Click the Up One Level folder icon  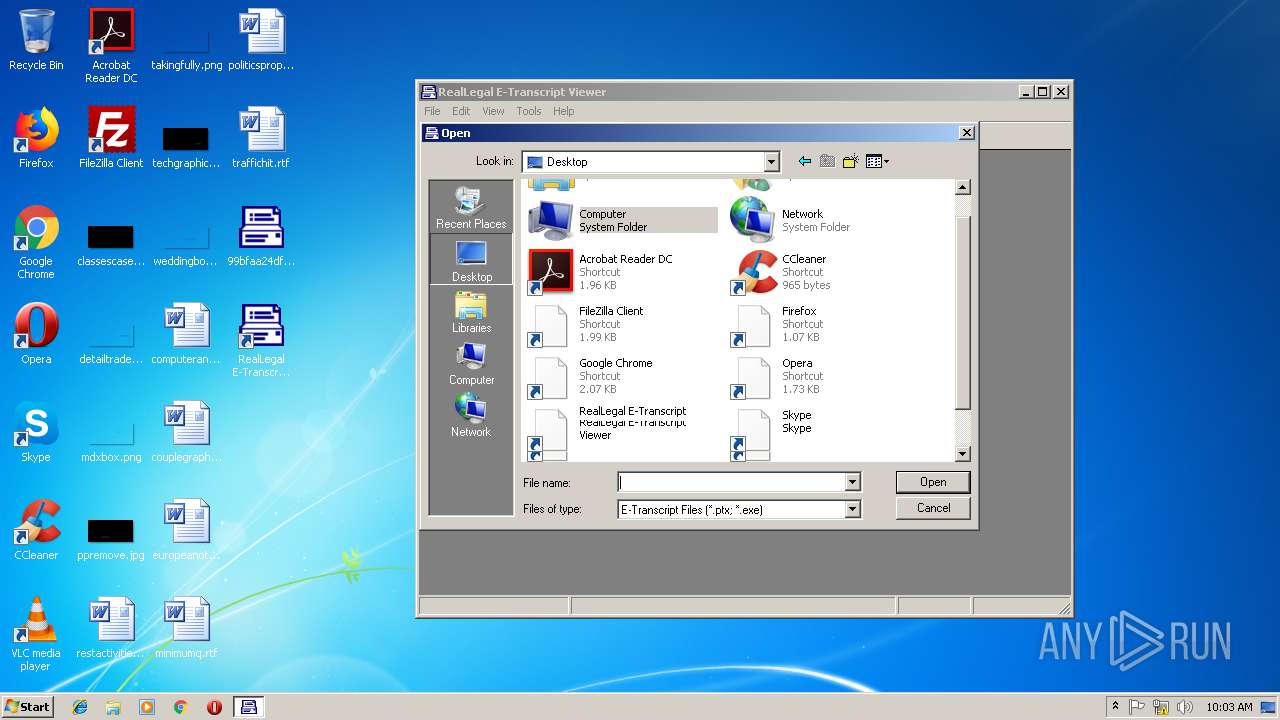coord(827,161)
